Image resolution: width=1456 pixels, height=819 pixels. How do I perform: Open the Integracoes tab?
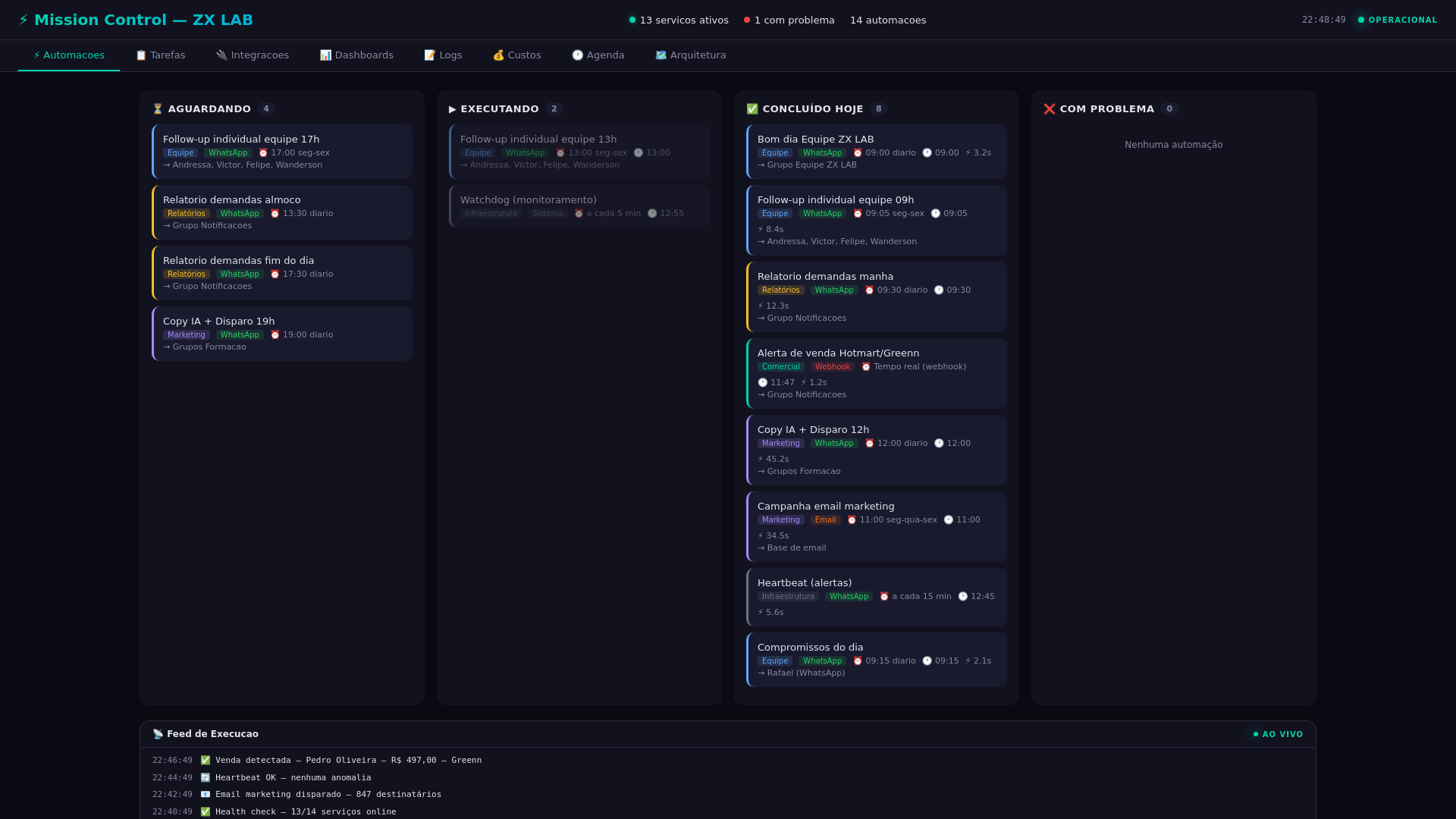coord(253,55)
